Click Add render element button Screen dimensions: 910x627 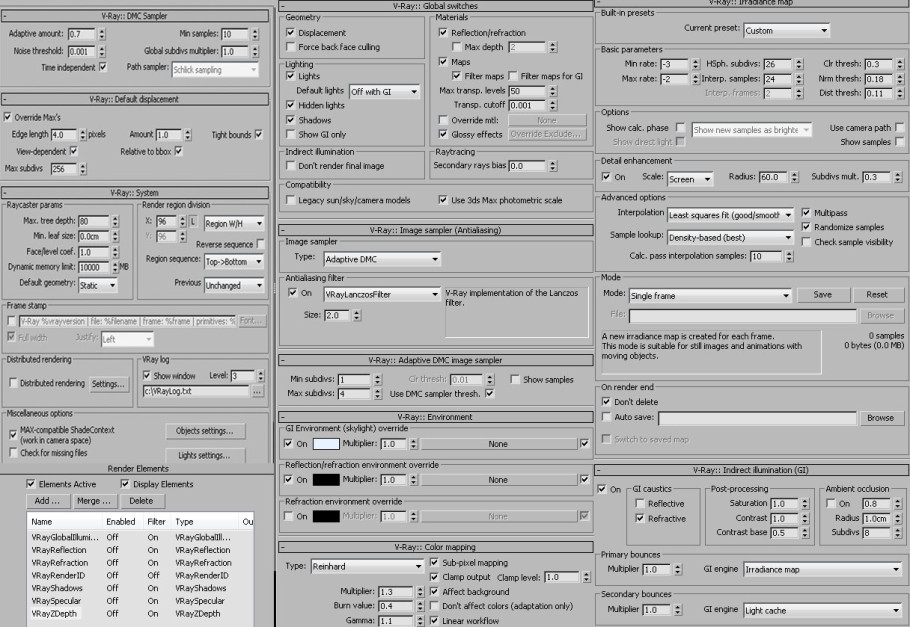point(47,500)
